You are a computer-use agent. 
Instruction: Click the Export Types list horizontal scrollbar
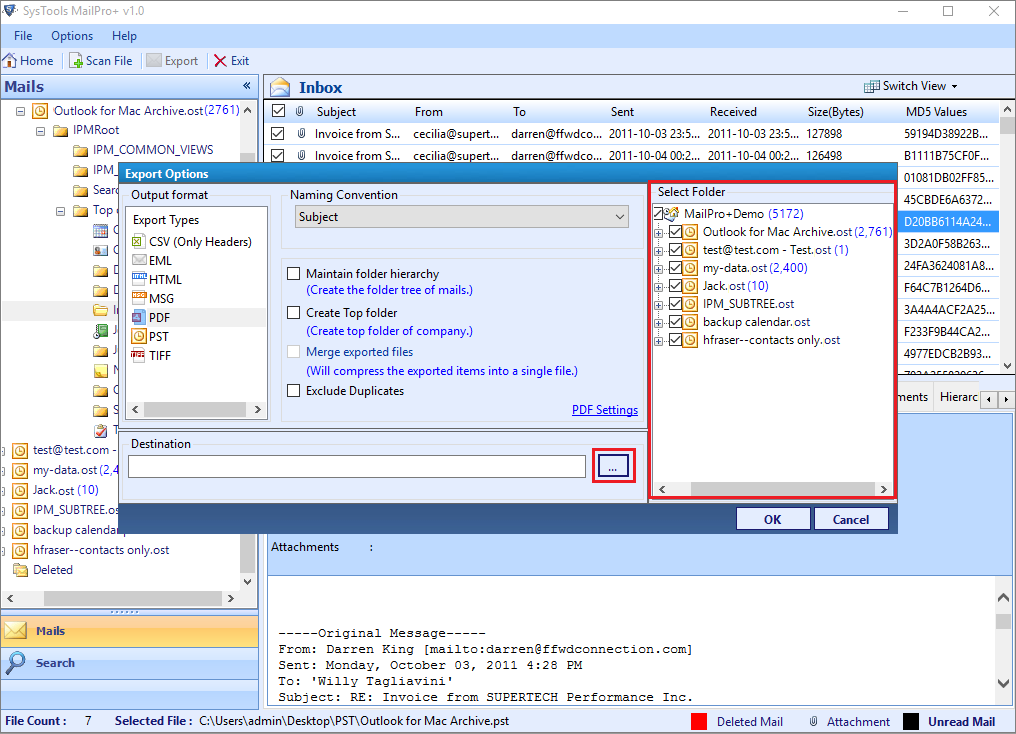[x=196, y=409]
